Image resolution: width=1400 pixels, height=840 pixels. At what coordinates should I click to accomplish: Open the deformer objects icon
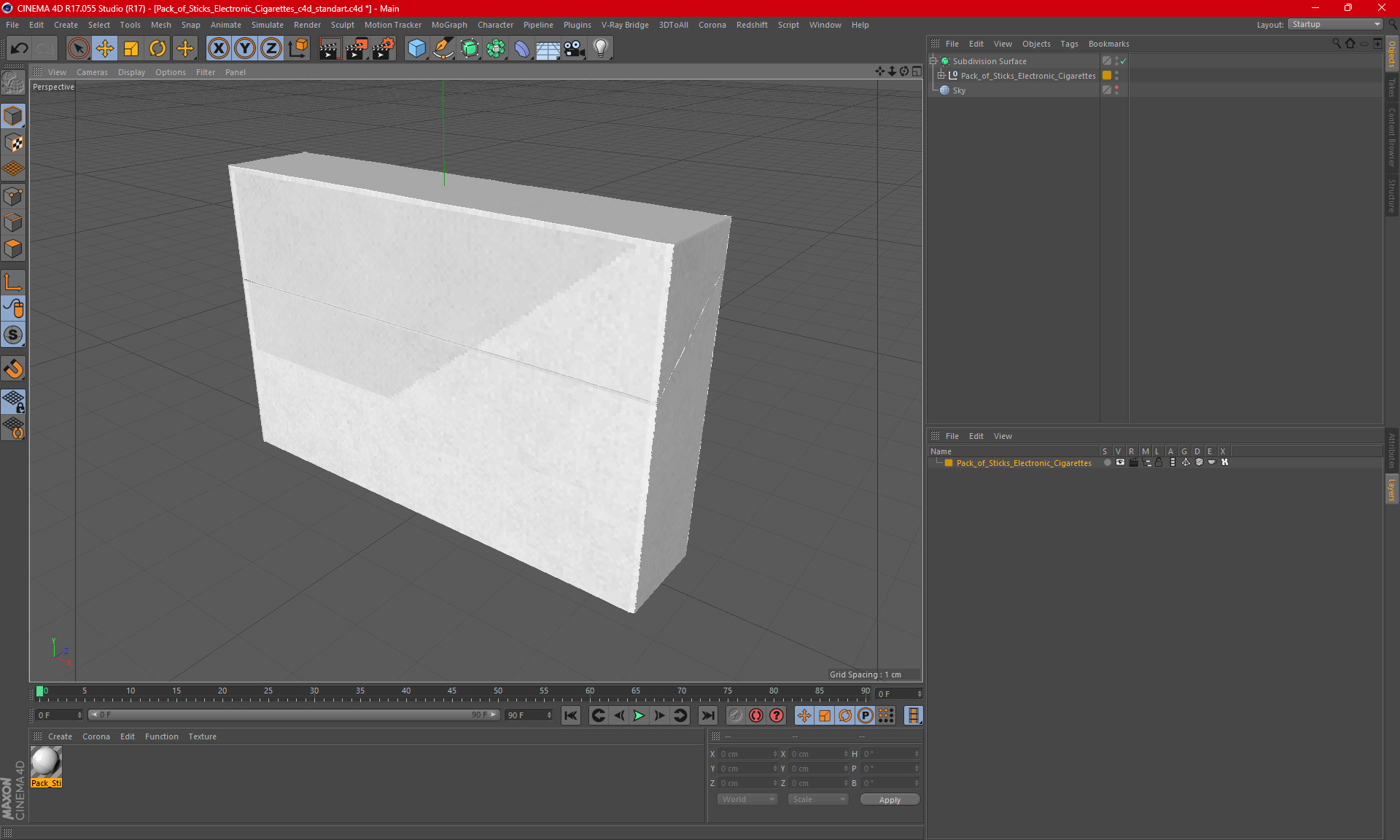[522, 49]
